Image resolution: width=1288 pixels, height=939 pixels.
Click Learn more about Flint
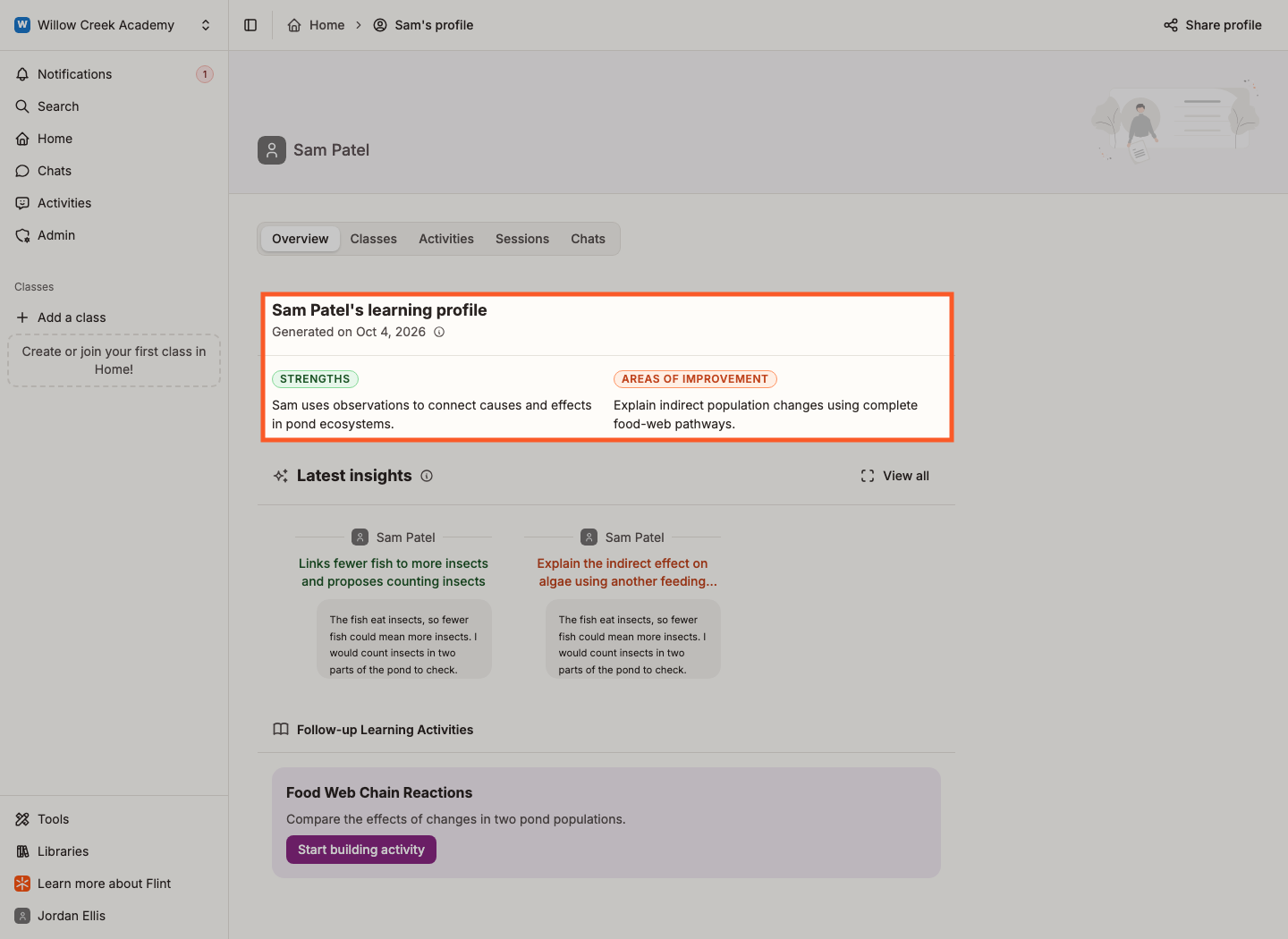click(x=114, y=884)
